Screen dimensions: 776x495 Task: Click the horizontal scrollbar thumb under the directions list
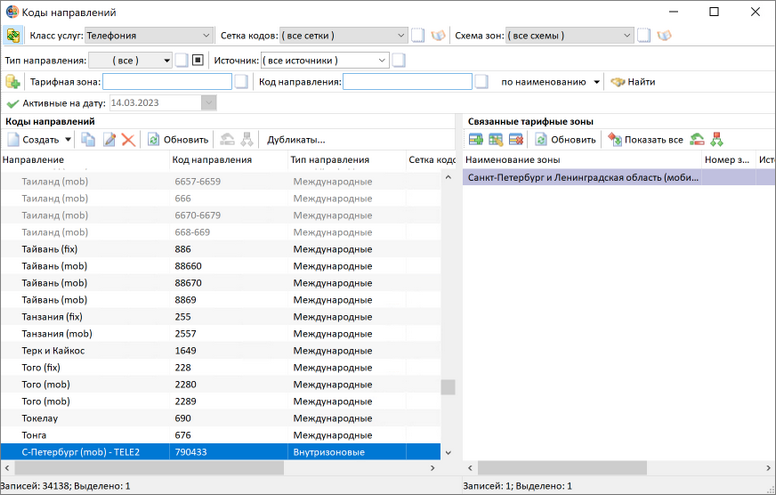click(x=149, y=468)
